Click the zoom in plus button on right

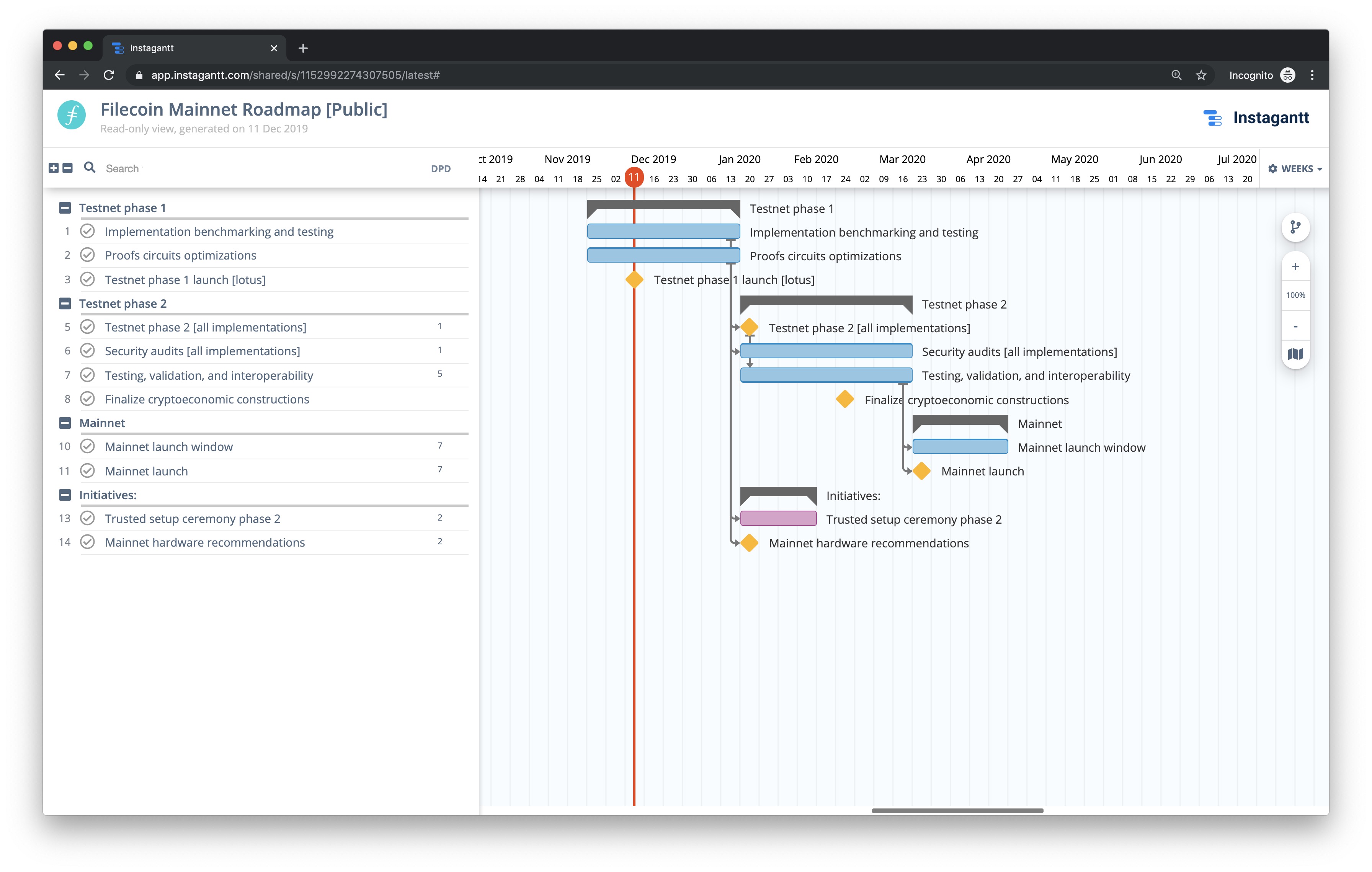pyautogui.click(x=1295, y=266)
